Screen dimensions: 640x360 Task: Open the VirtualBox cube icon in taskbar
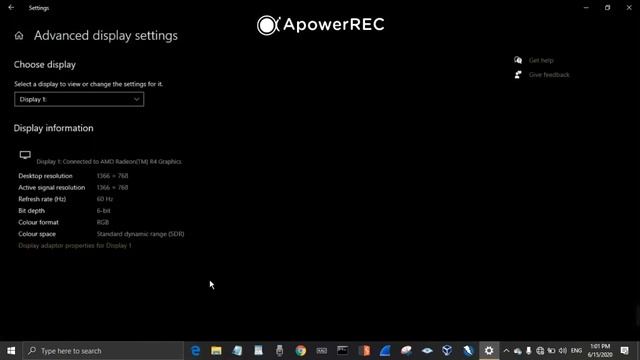(447, 351)
